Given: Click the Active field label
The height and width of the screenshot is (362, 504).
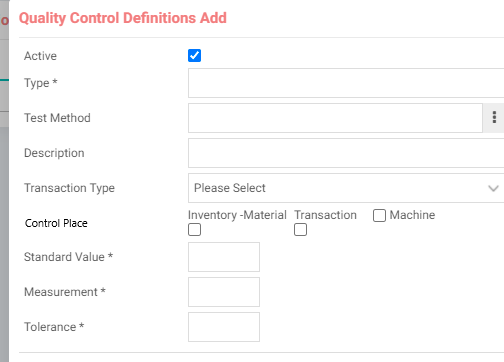Looking at the screenshot, I should coord(40,56).
